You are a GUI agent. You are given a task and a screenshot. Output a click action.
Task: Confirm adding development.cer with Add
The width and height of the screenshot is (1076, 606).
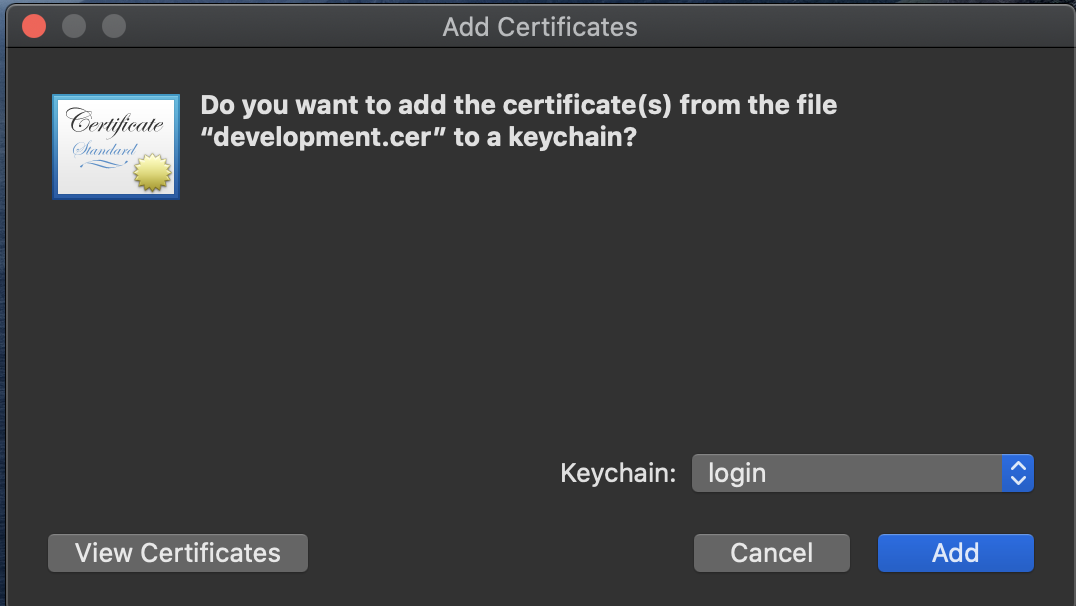tap(955, 552)
